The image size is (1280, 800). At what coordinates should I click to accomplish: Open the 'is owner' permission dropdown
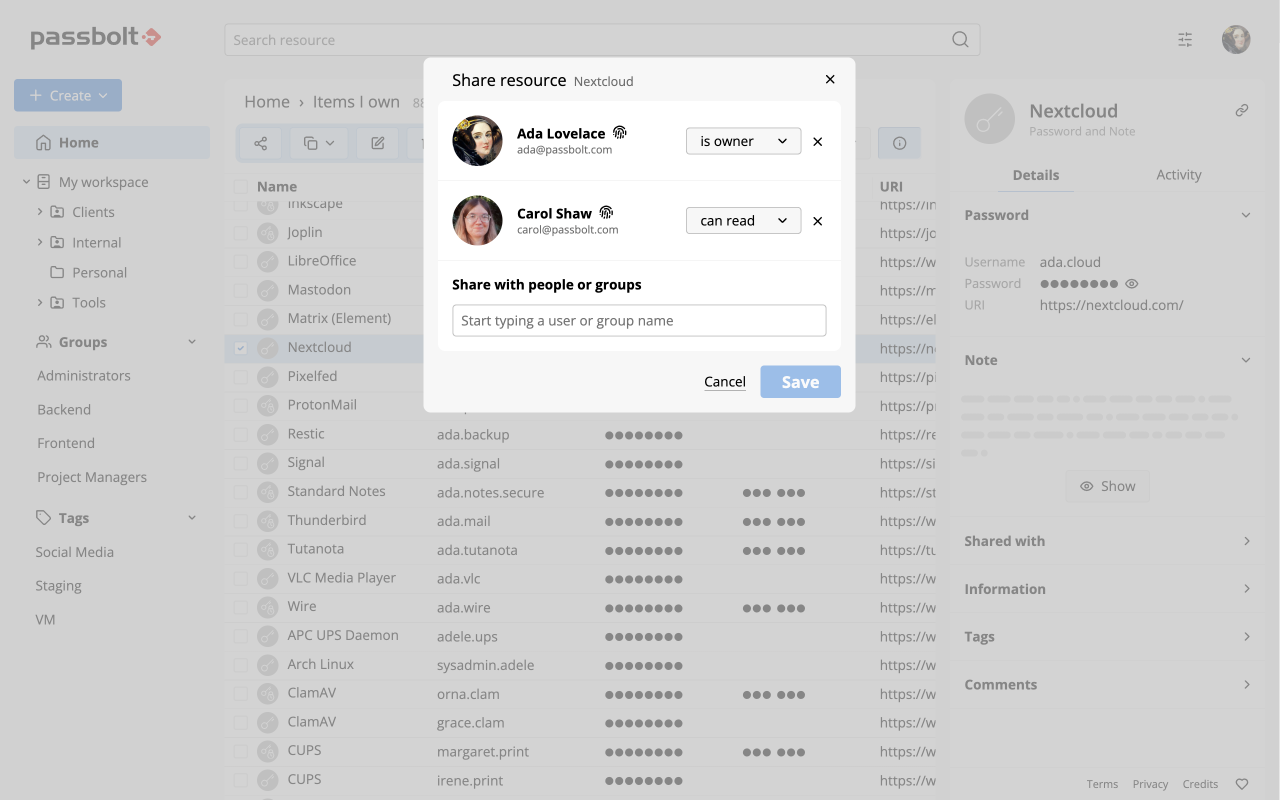coord(743,141)
